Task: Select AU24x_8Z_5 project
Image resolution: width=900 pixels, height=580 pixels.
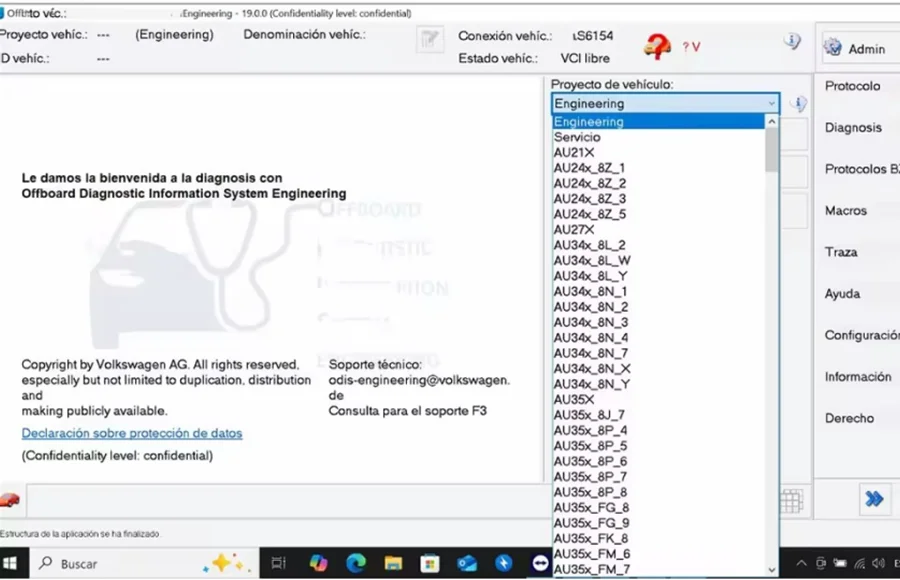Action: coord(658,214)
